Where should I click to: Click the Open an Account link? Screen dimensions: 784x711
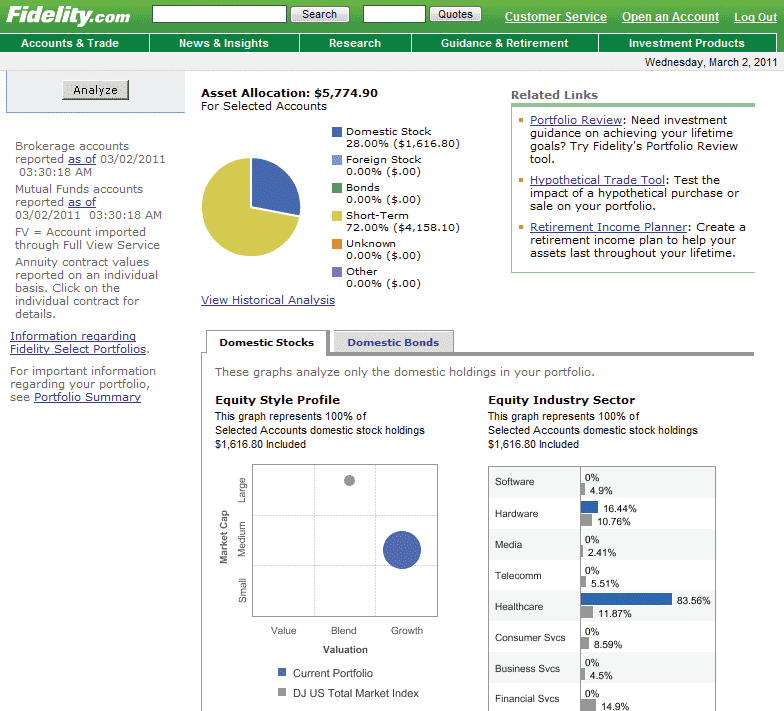click(670, 16)
